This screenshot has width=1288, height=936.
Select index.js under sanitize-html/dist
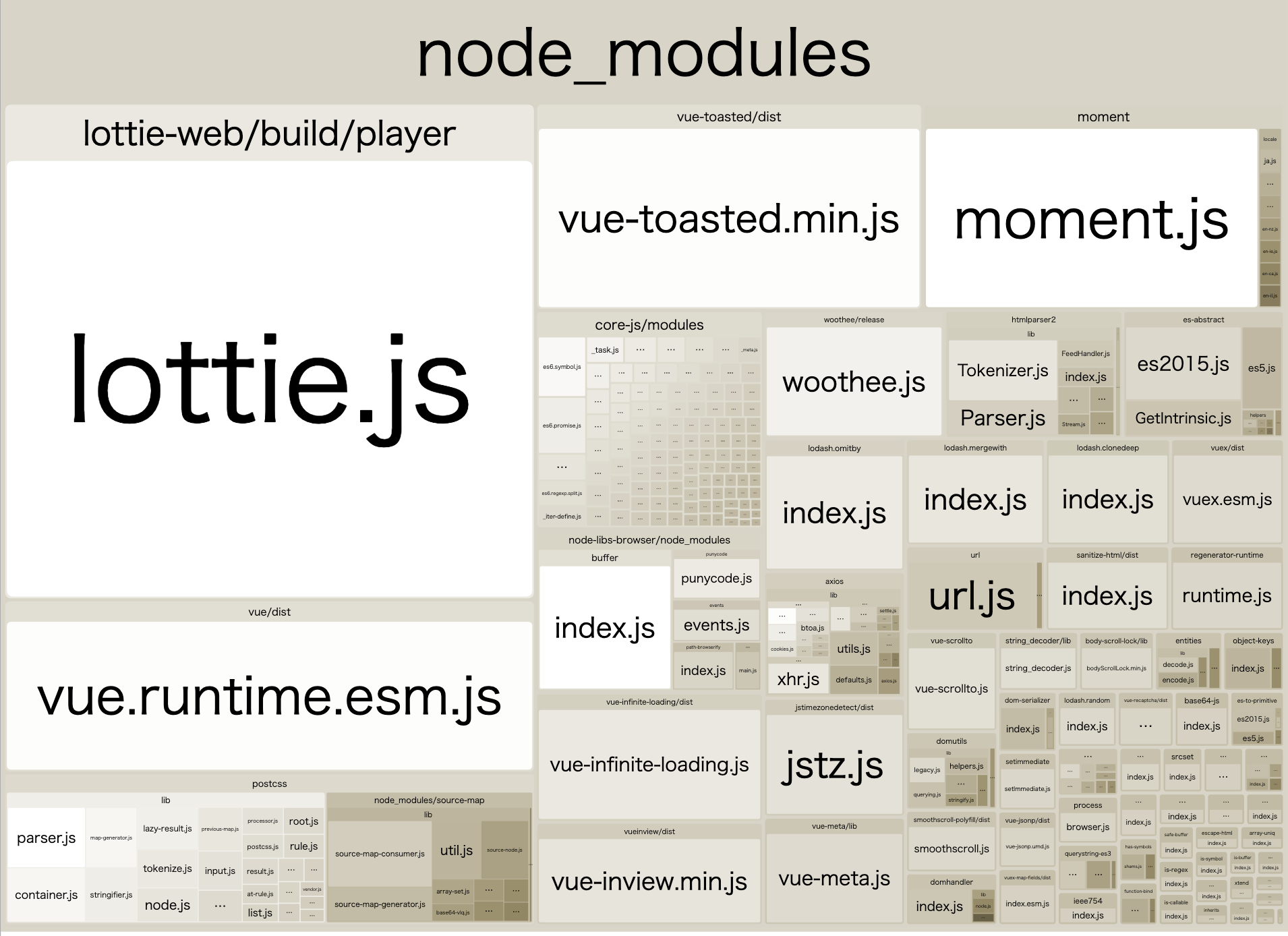[1107, 596]
